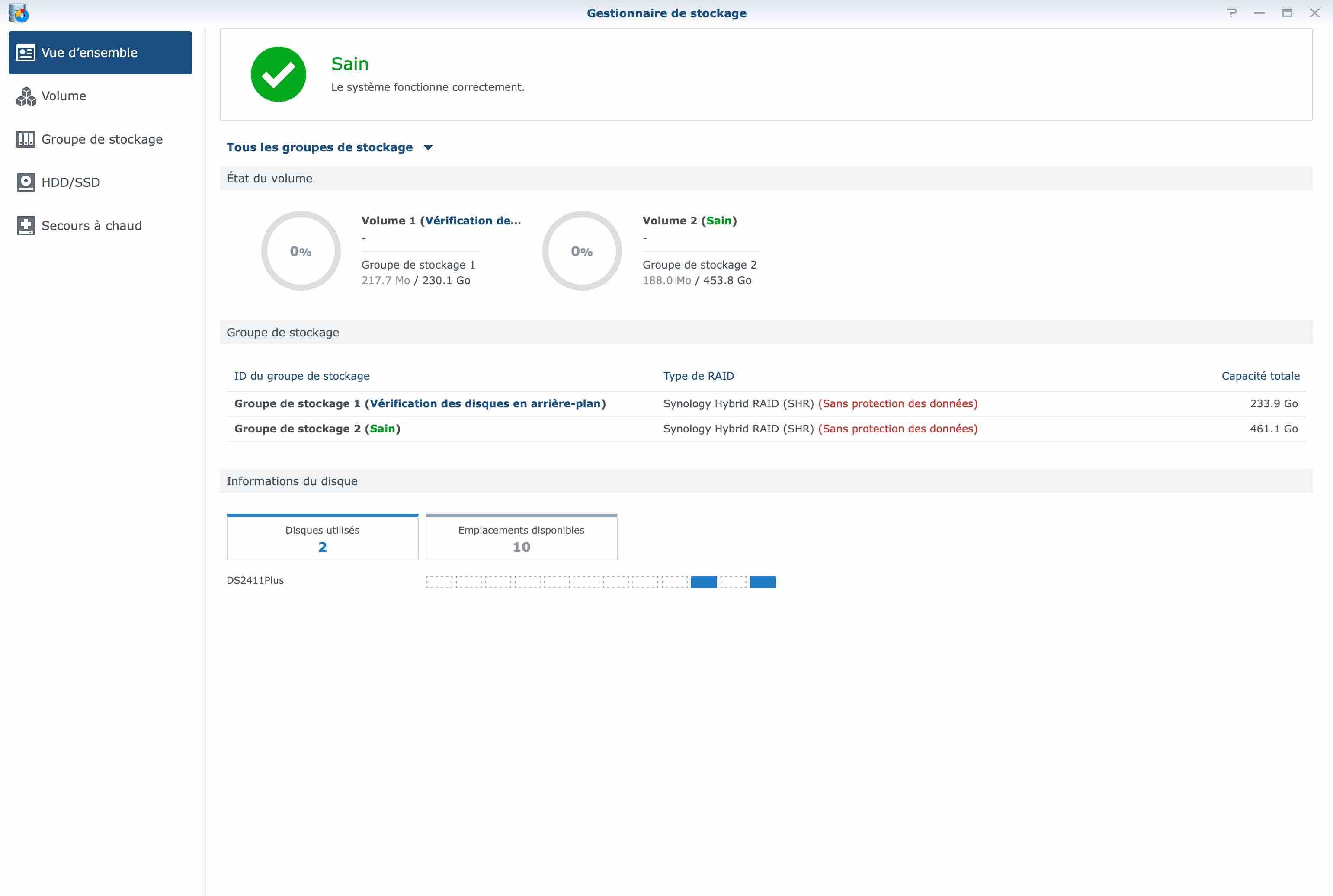Image resolution: width=1333 pixels, height=896 pixels.
Task: Click the Disques utilisés tab
Action: point(322,537)
